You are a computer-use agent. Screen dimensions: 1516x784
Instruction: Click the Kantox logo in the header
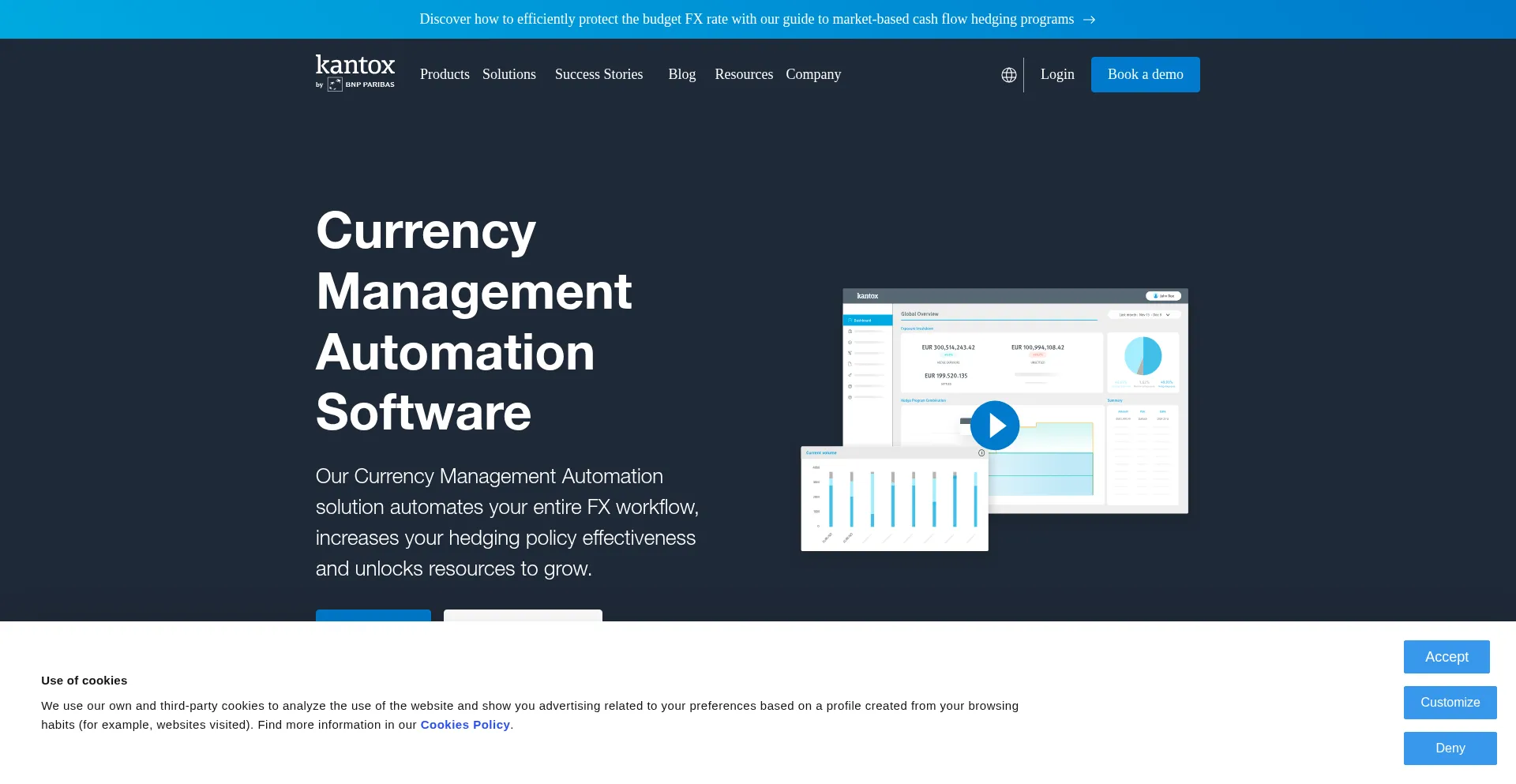tap(355, 66)
